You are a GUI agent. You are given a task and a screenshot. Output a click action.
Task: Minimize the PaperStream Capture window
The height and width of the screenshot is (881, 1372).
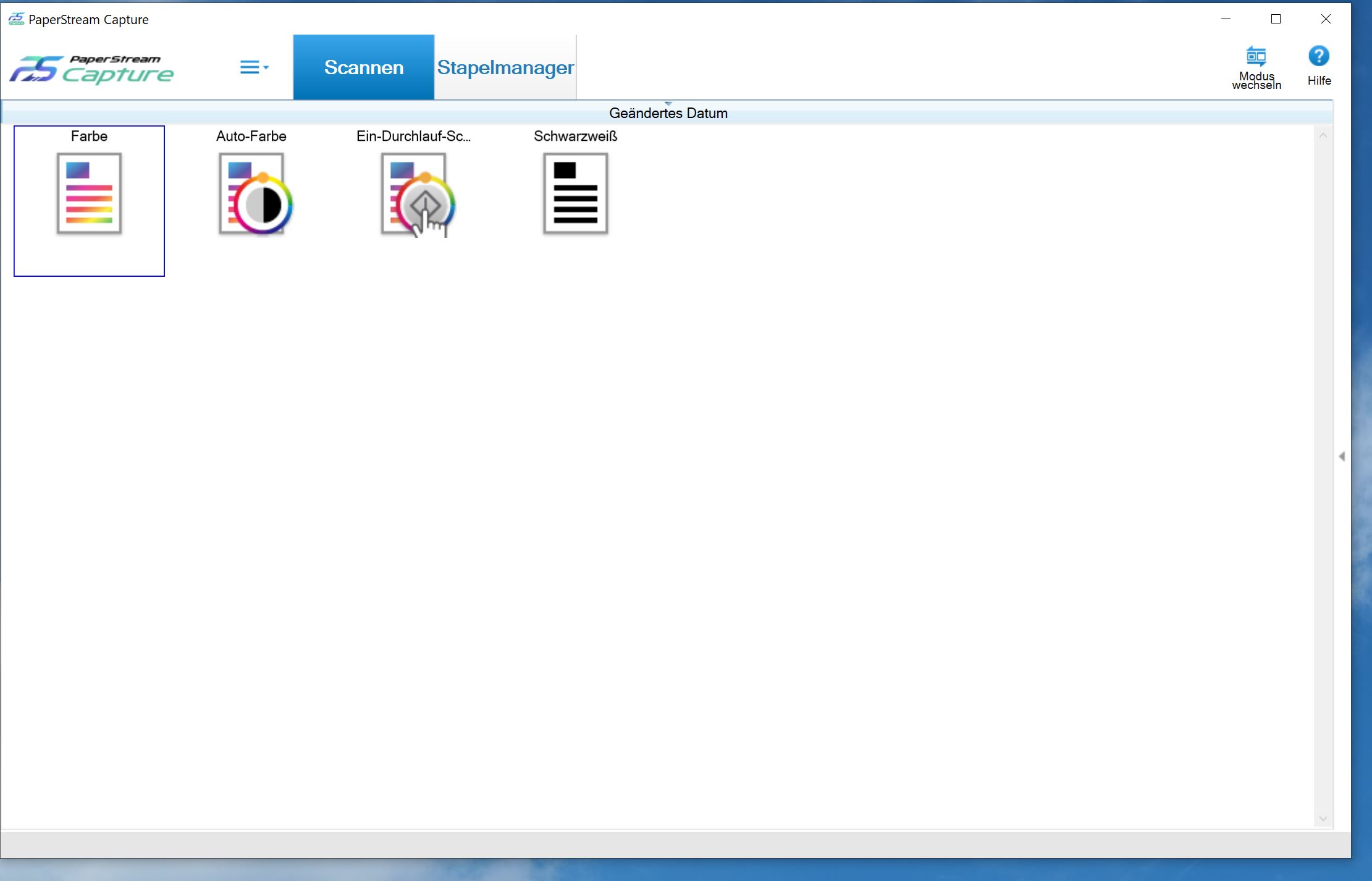[1226, 19]
